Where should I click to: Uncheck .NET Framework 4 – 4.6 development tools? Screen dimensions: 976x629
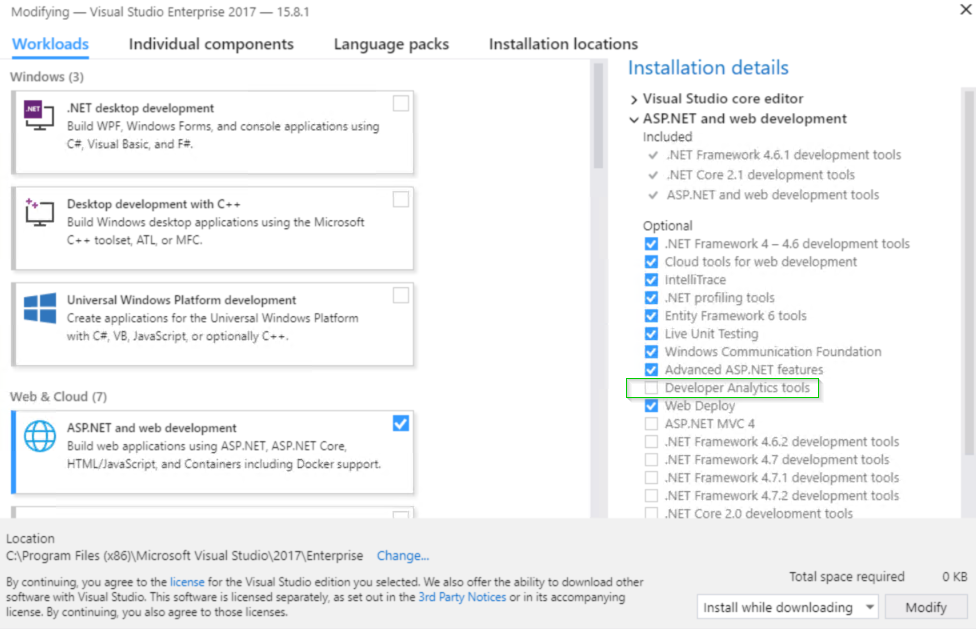(x=651, y=244)
